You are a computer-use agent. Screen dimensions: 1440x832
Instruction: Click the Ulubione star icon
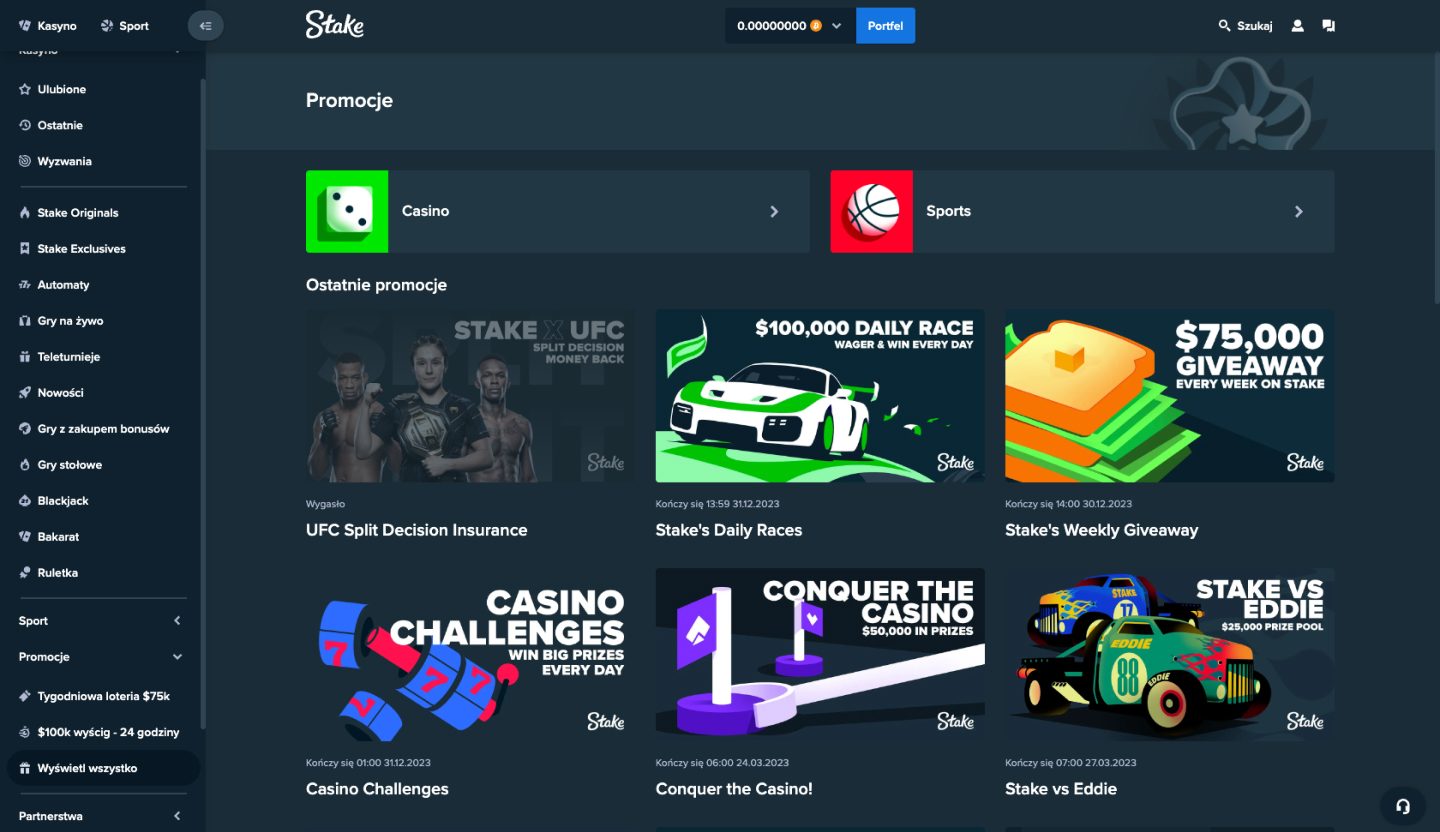[x=25, y=89]
